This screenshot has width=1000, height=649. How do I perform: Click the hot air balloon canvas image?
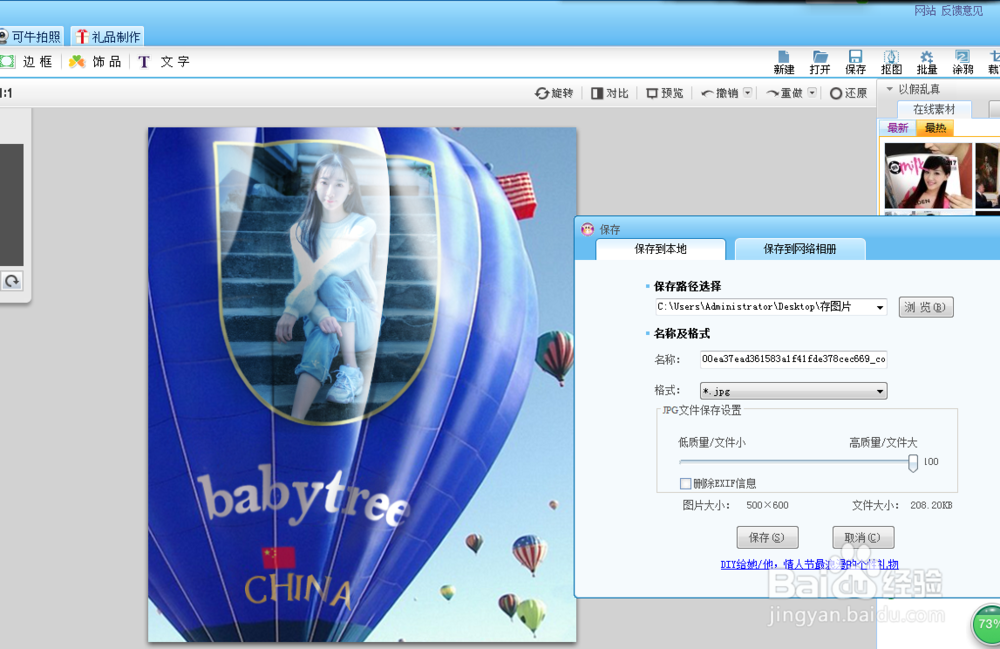click(362, 384)
